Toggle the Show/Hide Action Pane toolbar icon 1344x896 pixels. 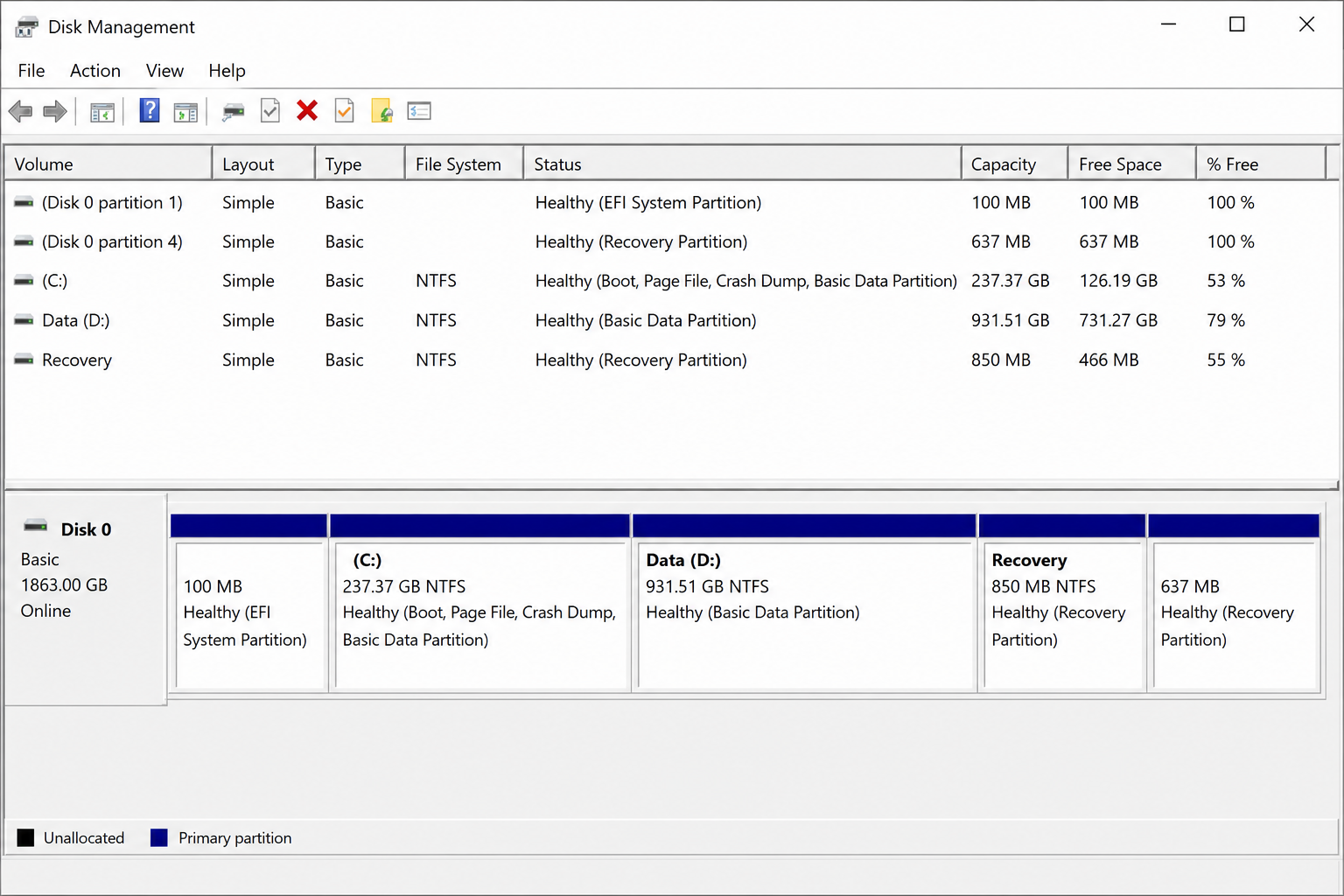click(185, 112)
